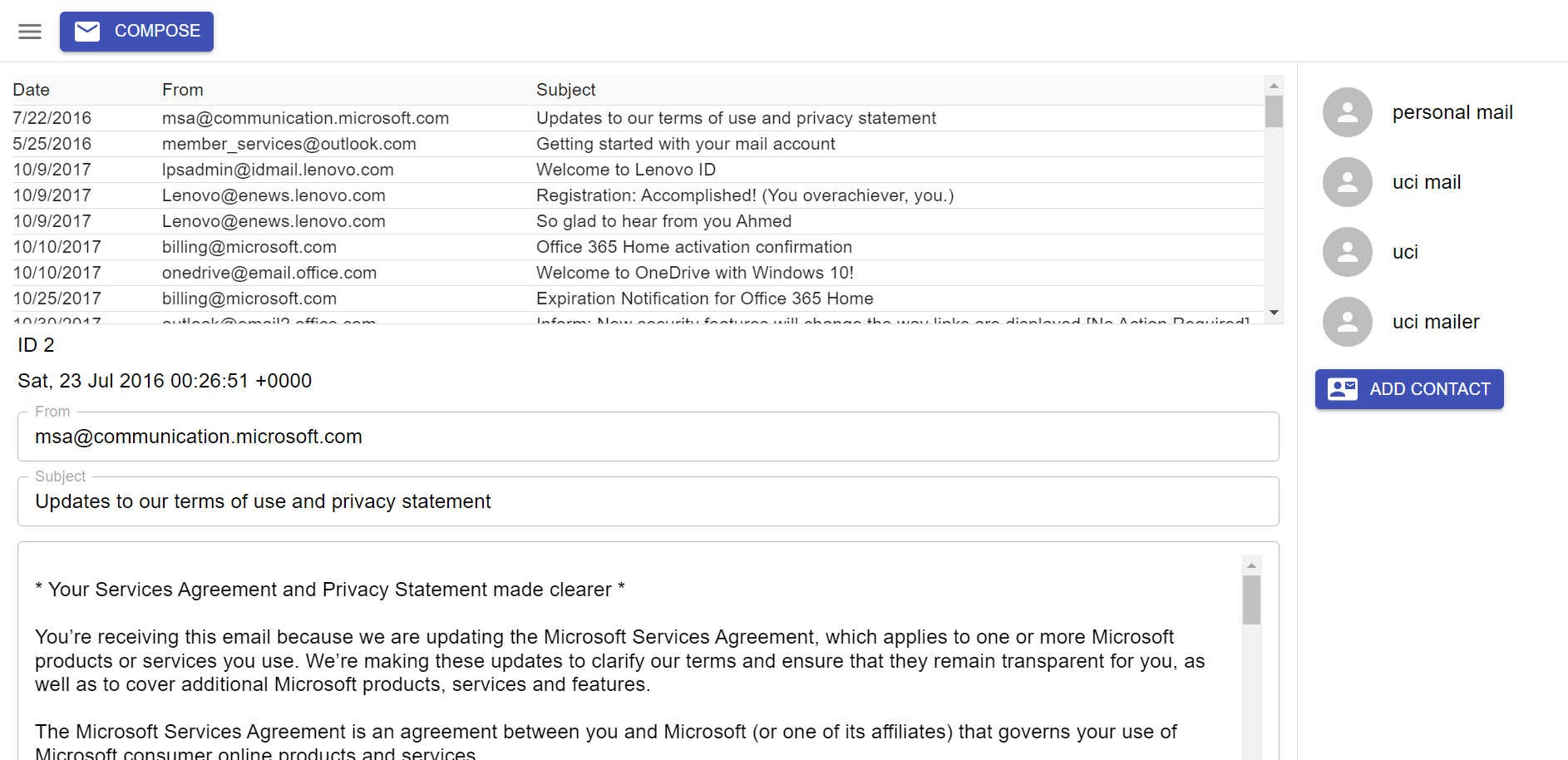This screenshot has height=760, width=1568.
Task: Click the From column header
Action: [183, 90]
